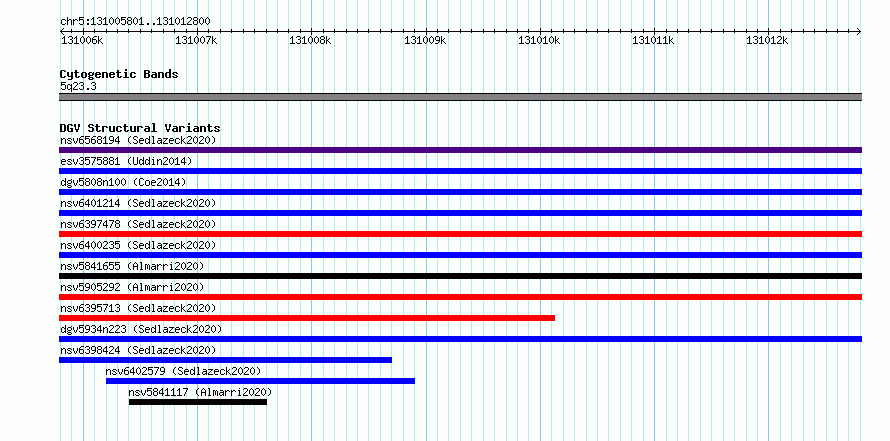Click the nsv6568194 (Sedlazeck2020) label

[138, 140]
